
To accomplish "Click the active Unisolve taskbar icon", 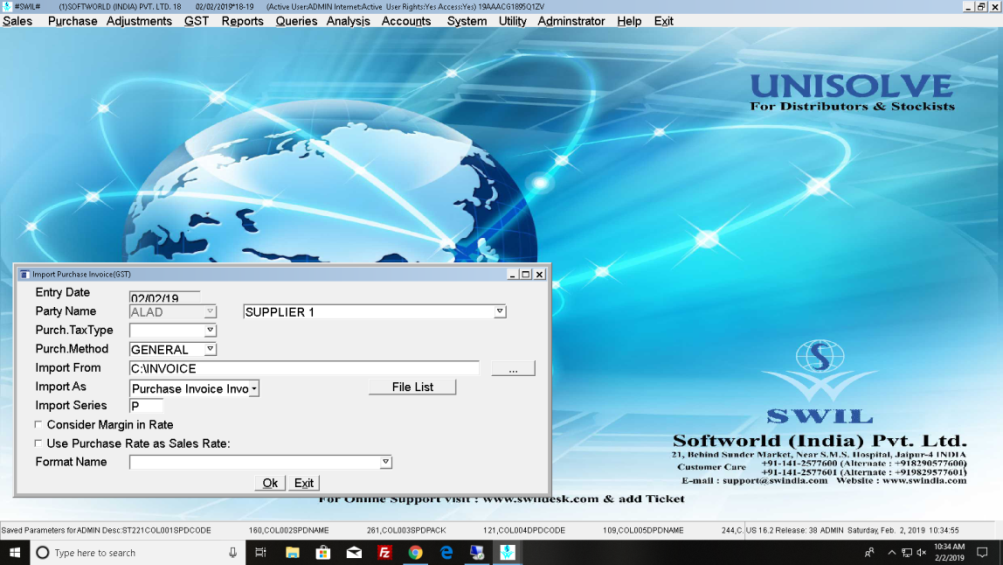I will [507, 553].
